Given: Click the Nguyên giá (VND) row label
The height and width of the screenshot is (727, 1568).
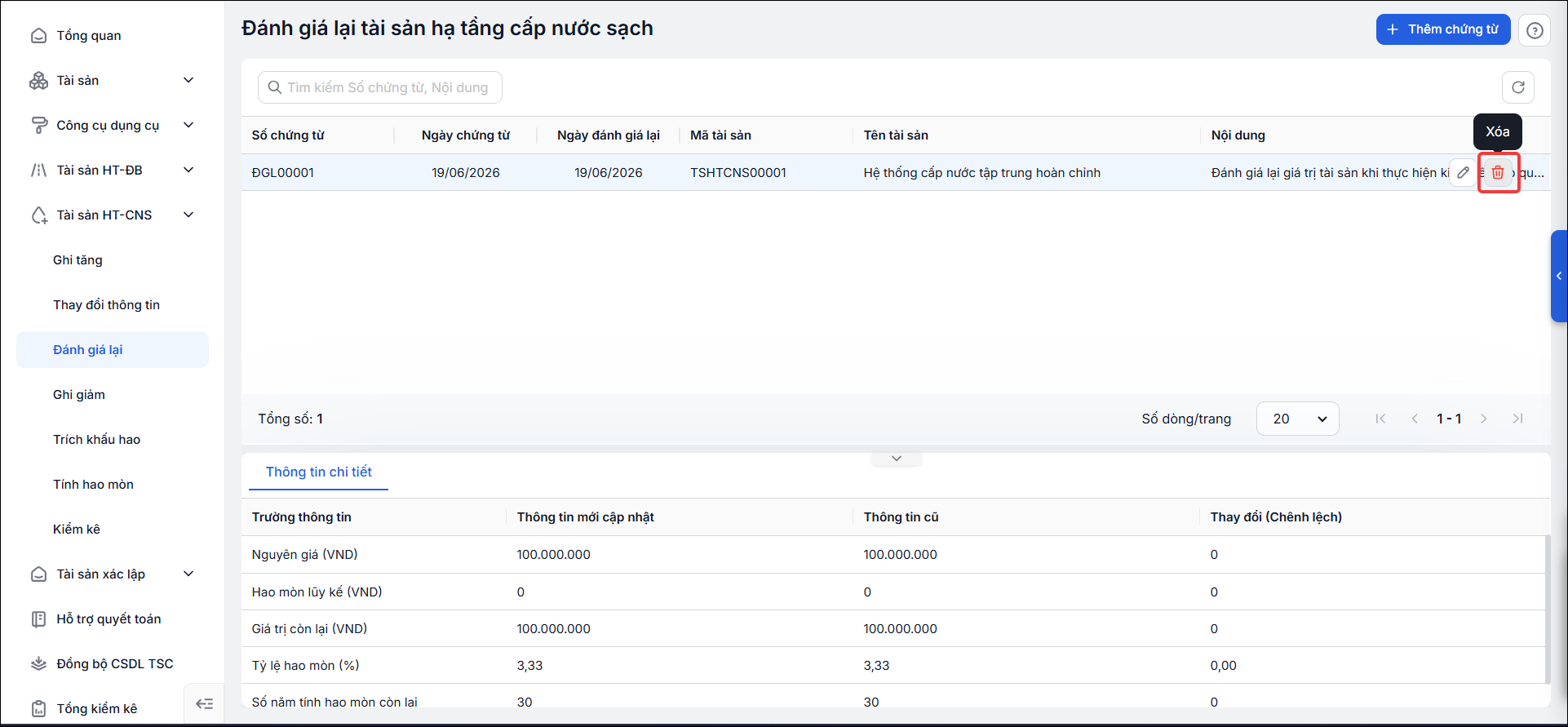Looking at the screenshot, I should tap(305, 555).
